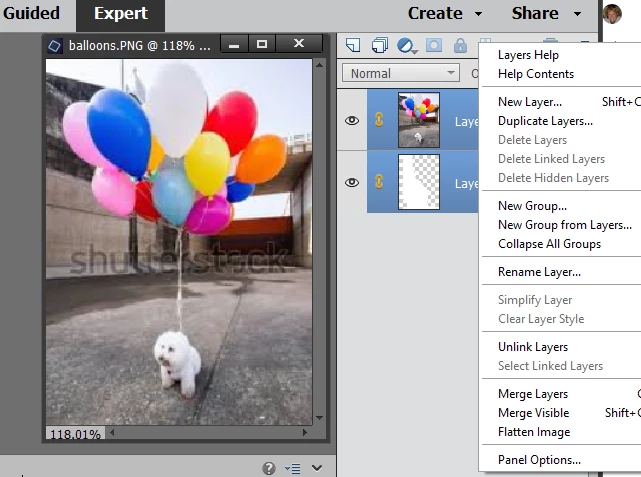Switch to the Expert tab
The height and width of the screenshot is (477, 641).
tap(121, 15)
